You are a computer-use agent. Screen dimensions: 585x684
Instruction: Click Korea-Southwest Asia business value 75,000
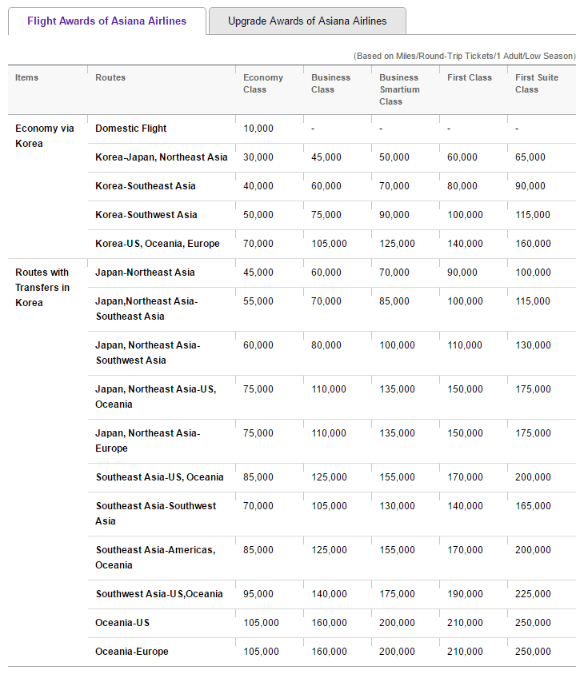click(326, 215)
